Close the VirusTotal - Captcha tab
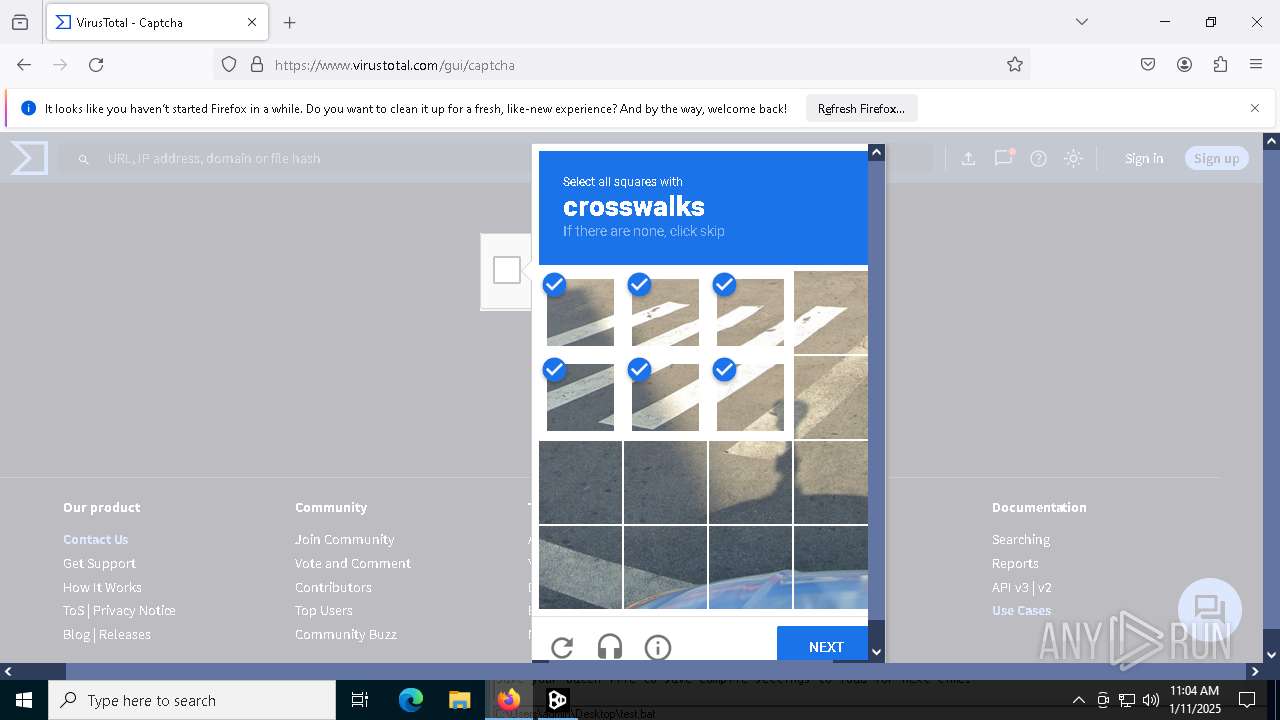Screen dimensions: 1280x720 (252, 22)
